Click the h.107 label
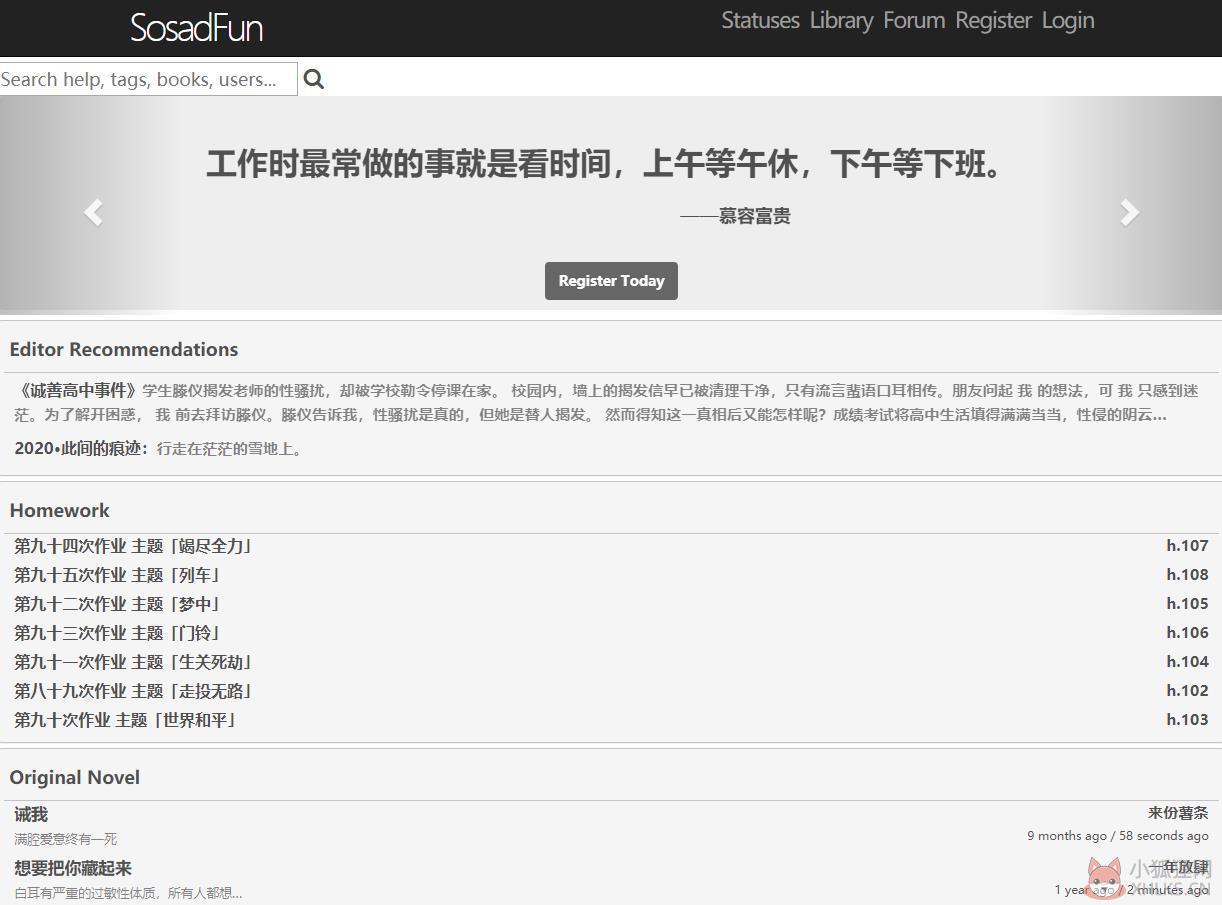Viewport: 1222px width, 905px height. (1187, 546)
